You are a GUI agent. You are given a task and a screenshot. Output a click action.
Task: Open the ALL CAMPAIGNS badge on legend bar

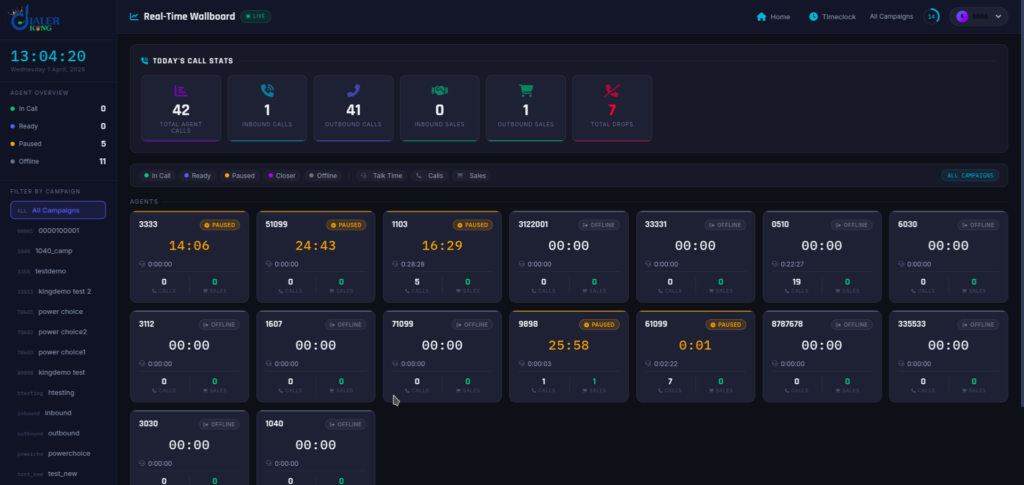pos(970,176)
